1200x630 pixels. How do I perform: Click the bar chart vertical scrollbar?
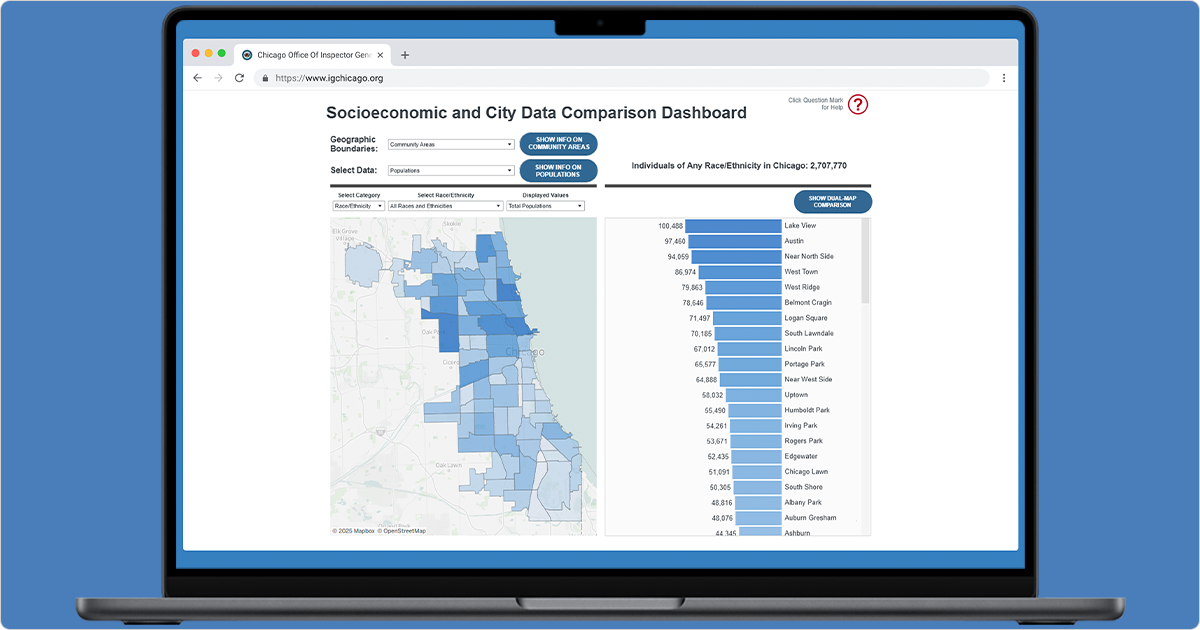(865, 262)
